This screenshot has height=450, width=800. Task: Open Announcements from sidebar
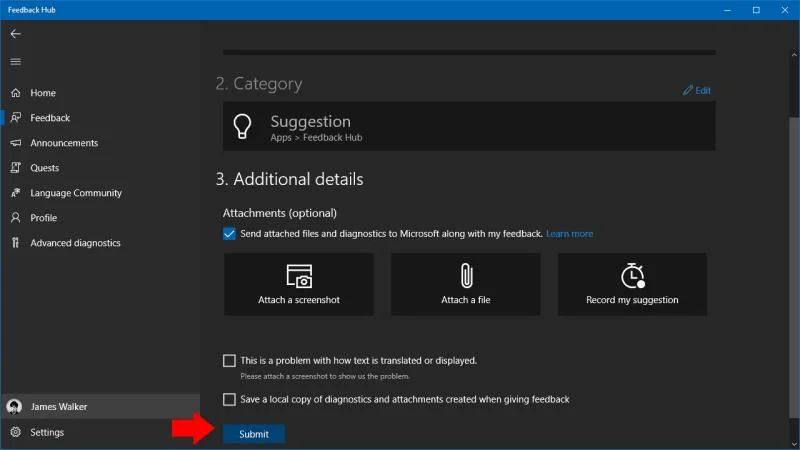(x=64, y=143)
